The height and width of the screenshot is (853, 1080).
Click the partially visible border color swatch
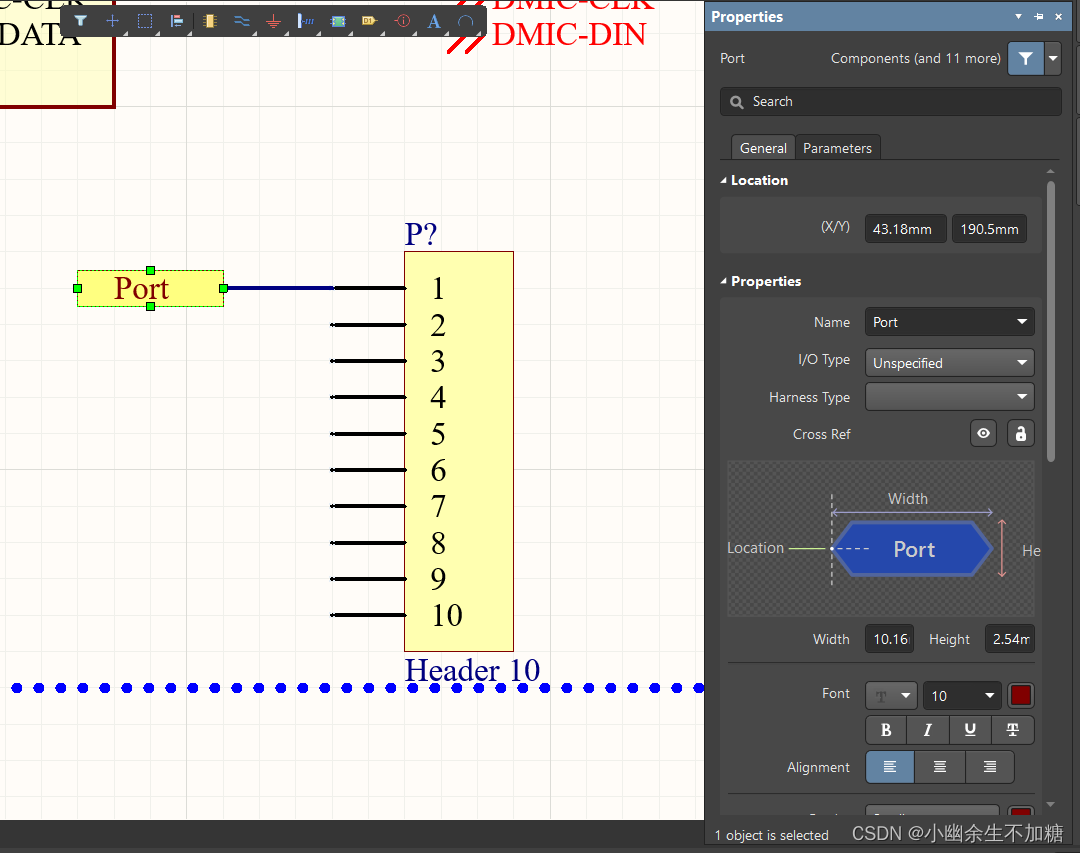1021,811
